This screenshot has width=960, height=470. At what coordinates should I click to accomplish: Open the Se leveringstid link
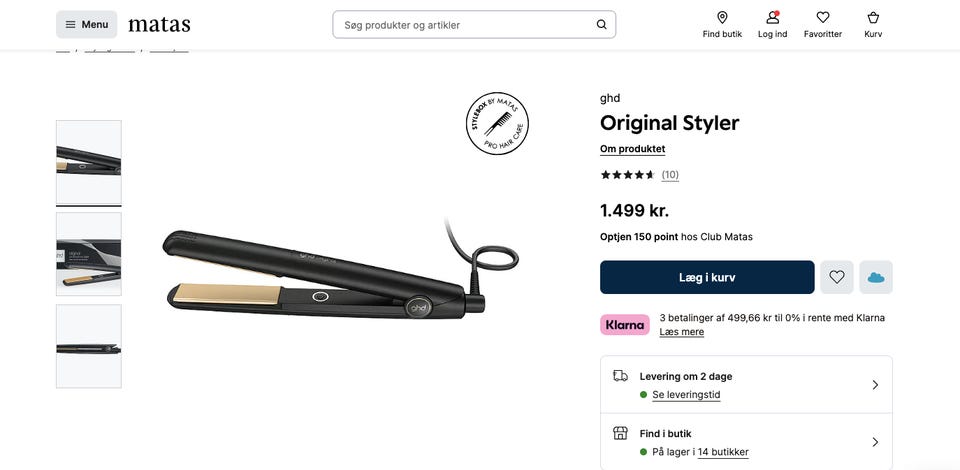click(686, 395)
